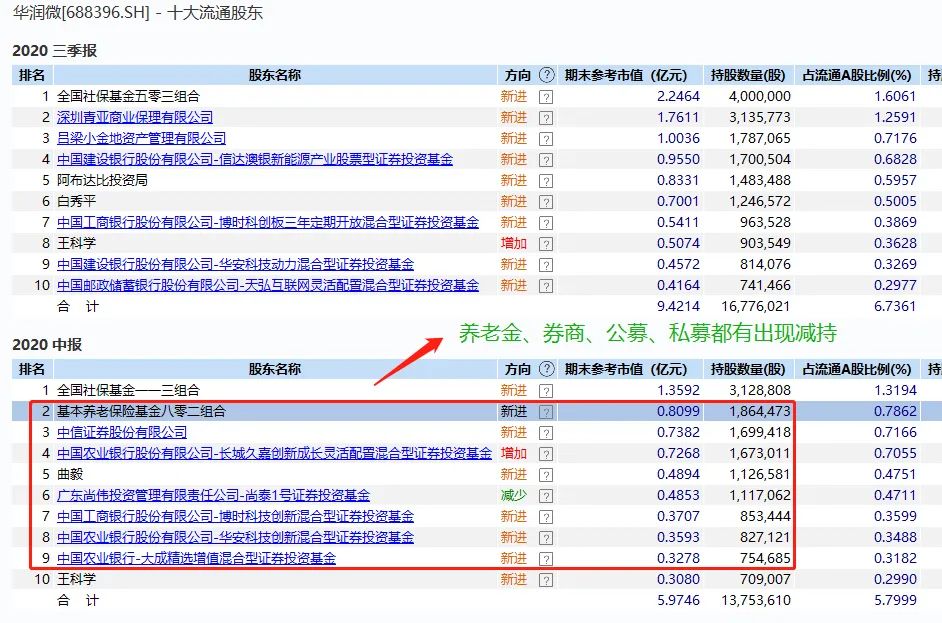Image resolution: width=942 pixels, height=623 pixels.
Task: Open 中信证券股份有限公司 shareholder link
Action: 122,433
